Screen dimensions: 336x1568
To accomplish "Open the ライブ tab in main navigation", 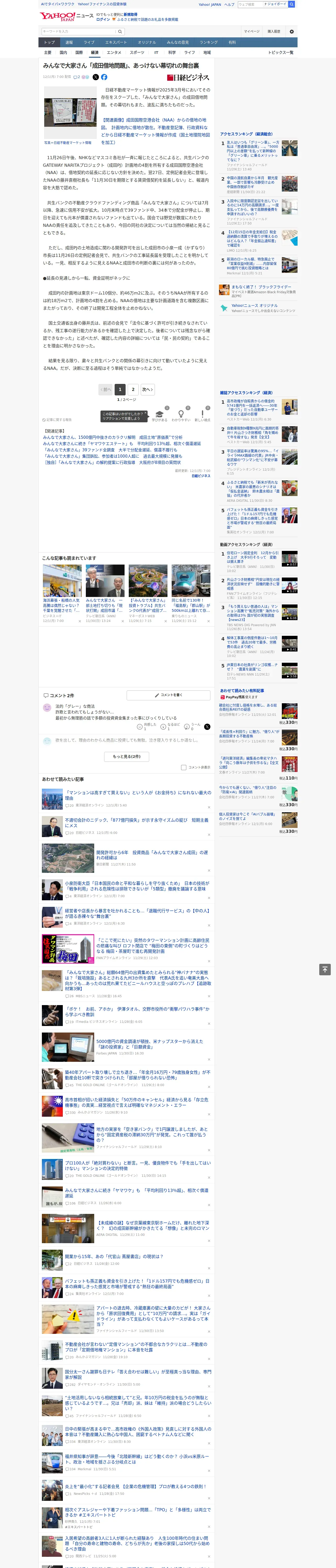I will coord(89,43).
